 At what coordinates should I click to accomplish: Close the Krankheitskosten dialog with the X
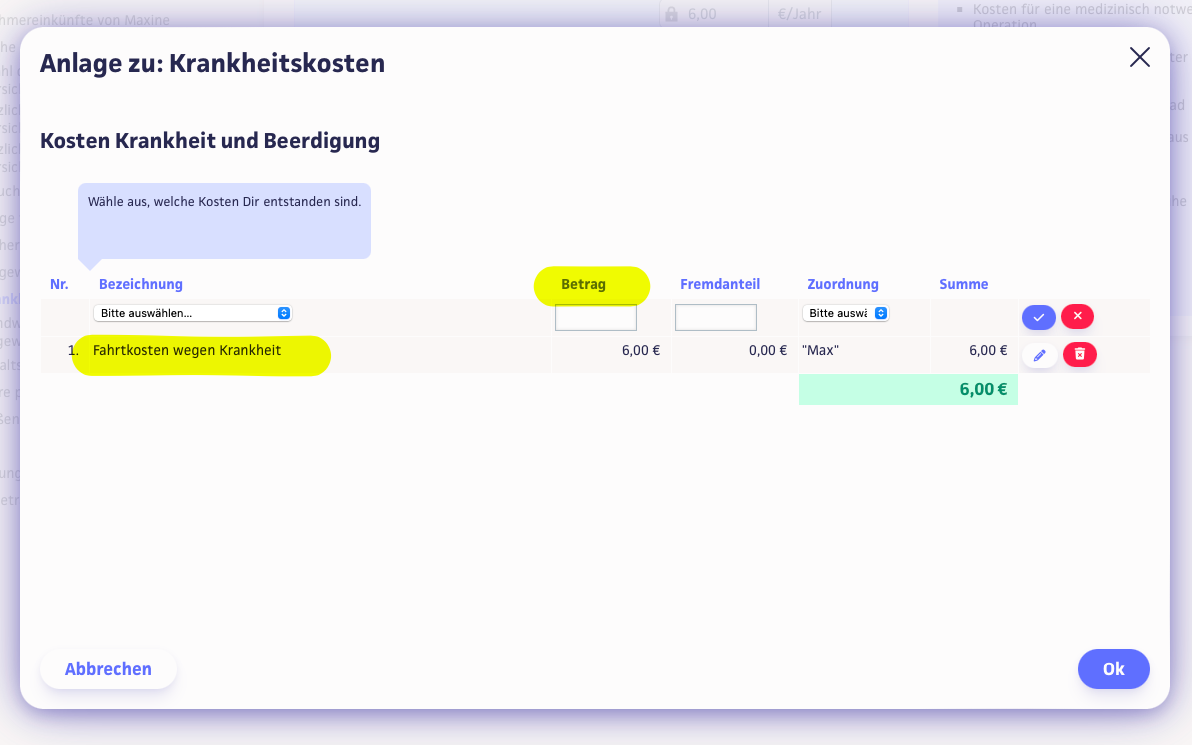tap(1139, 57)
